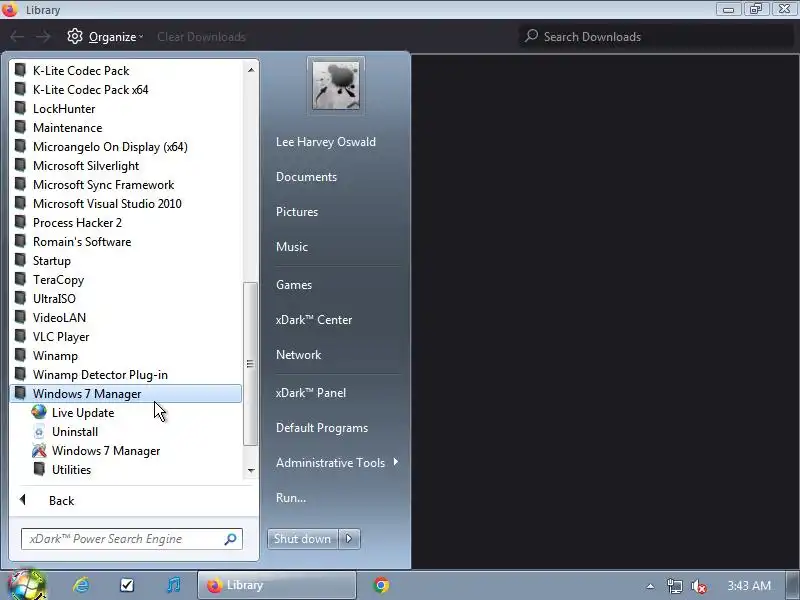Viewport: 800px width, 600px height.
Task: Click the search magnifier in xDark search box
Action: (231, 539)
